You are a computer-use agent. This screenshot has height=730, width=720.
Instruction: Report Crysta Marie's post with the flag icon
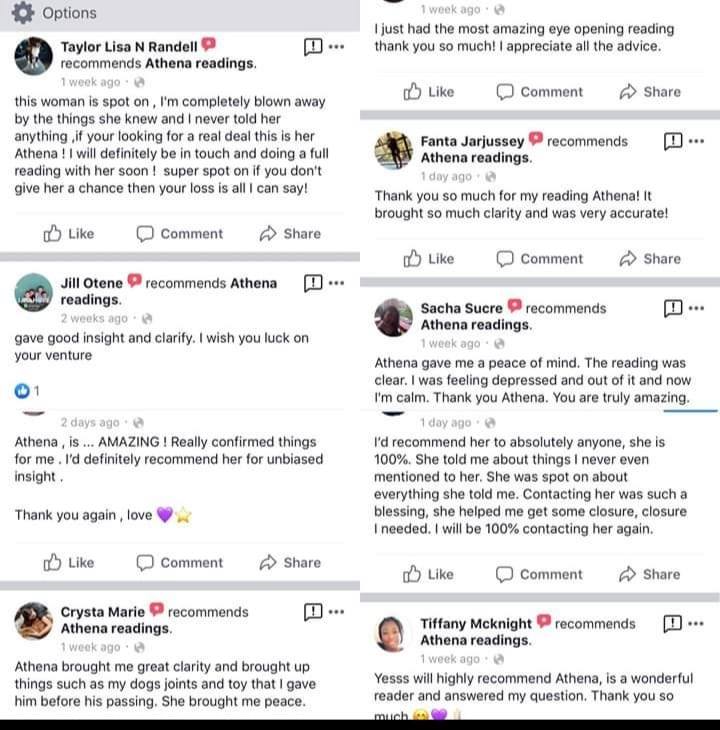(312, 612)
